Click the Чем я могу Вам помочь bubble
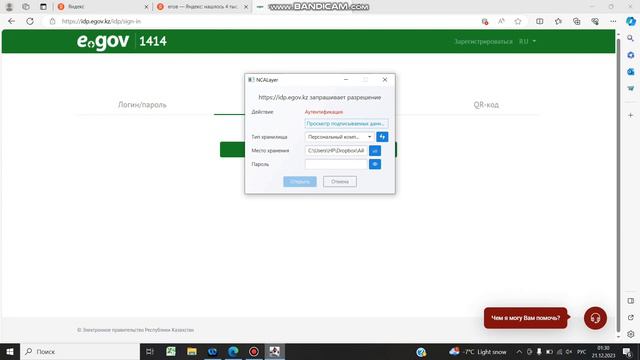640x360 pixels. tap(526, 318)
